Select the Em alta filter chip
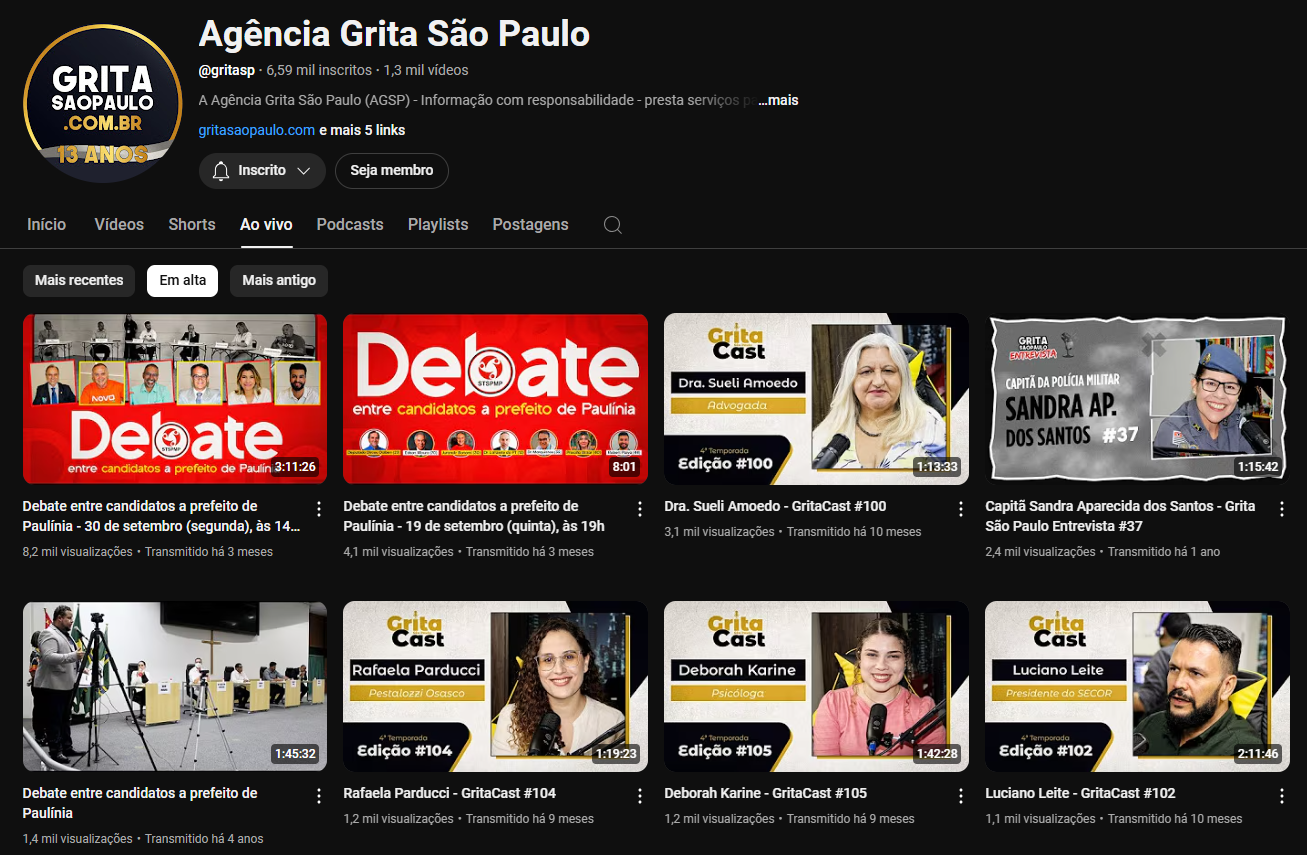The width and height of the screenshot is (1307, 855). coord(183,281)
